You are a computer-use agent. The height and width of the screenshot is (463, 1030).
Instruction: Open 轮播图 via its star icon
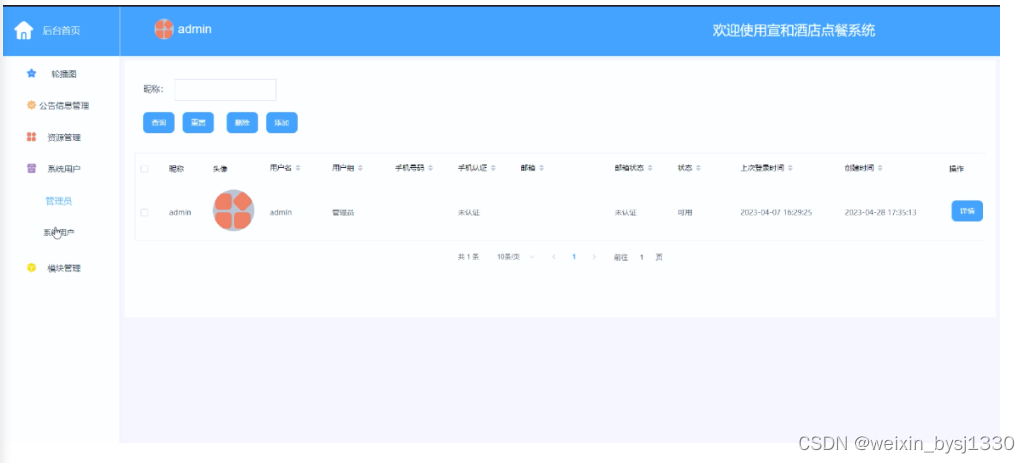31,74
